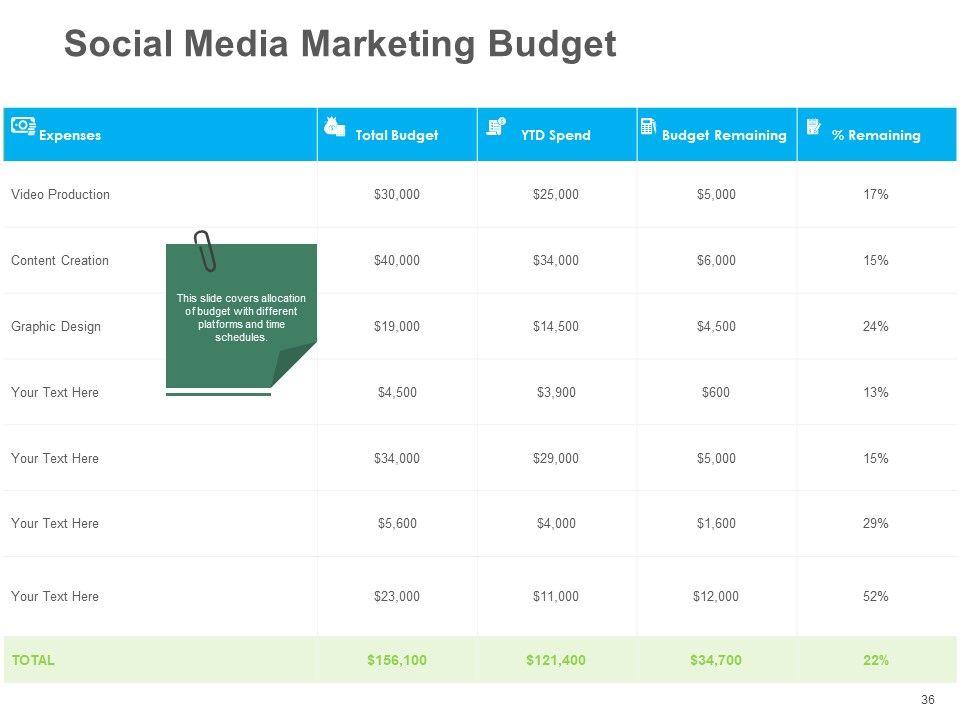Click the receipt icon beside YTD Spend
Image resolution: width=960 pixels, height=720 pixels.
(x=495, y=126)
